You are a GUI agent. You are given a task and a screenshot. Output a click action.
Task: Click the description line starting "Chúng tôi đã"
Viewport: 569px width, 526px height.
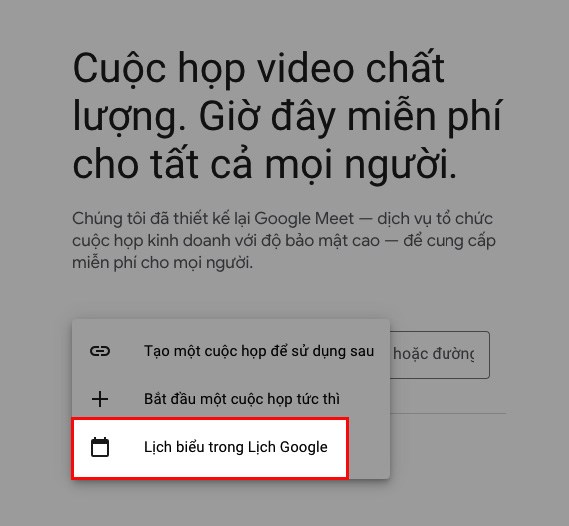[x=282, y=219]
